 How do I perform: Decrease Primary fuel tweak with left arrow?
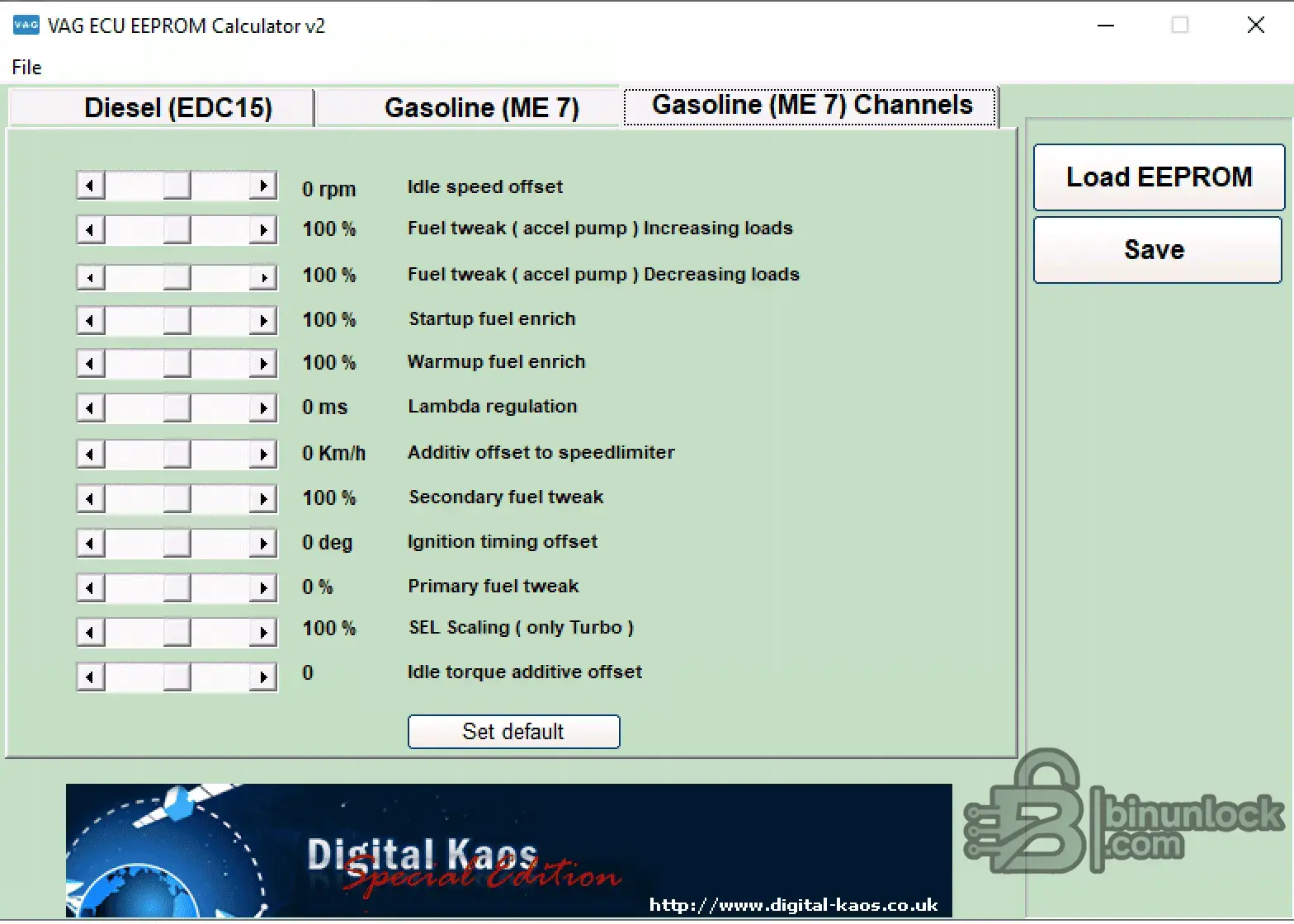coord(91,588)
